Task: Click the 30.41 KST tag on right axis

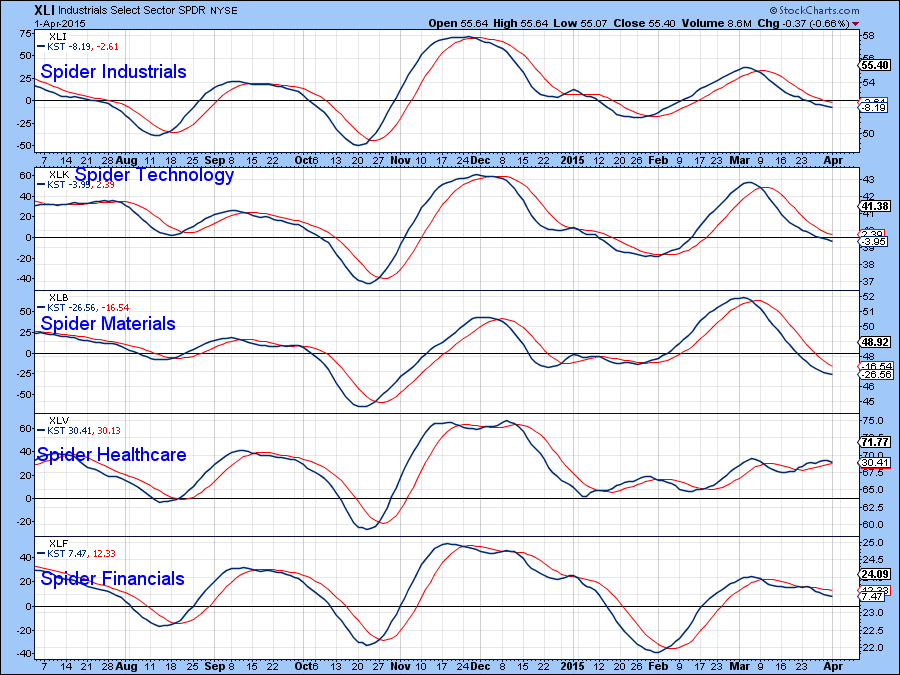Action: click(875, 462)
